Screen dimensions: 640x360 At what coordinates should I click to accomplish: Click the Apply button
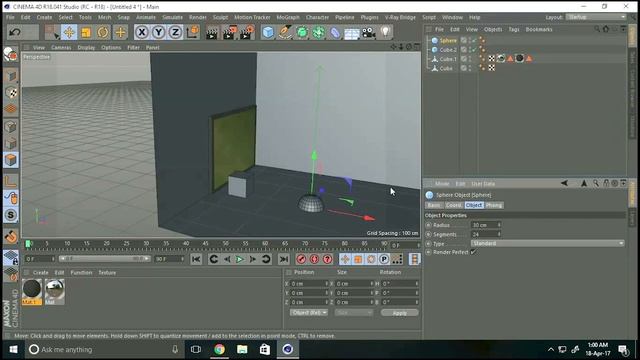click(x=399, y=313)
